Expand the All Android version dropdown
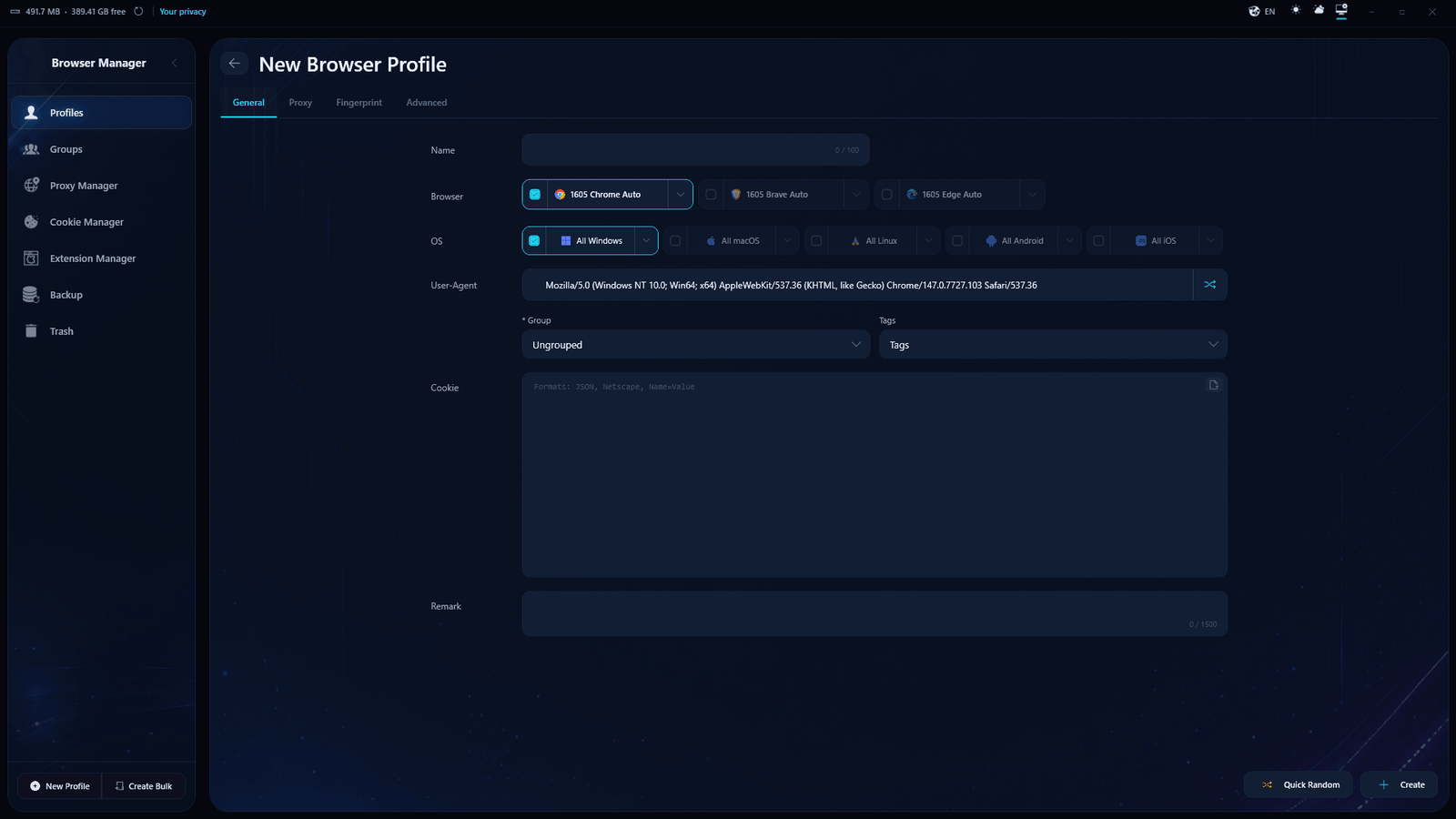 [x=1069, y=241]
